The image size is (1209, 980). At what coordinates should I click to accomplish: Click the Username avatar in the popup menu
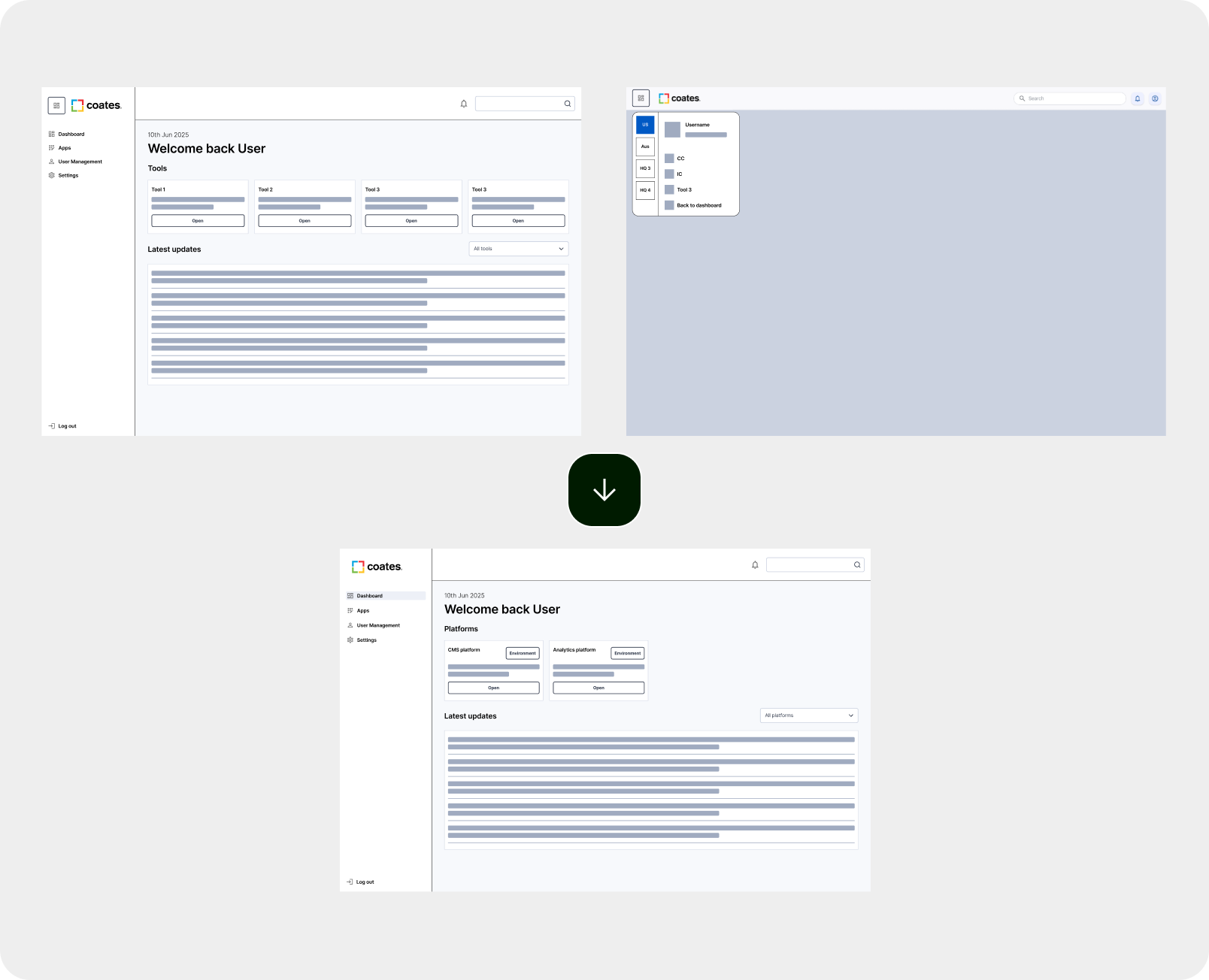672,129
